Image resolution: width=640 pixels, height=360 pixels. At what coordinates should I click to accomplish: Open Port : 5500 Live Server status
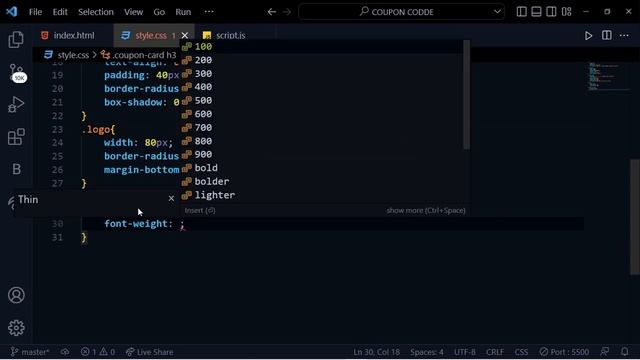click(x=564, y=352)
